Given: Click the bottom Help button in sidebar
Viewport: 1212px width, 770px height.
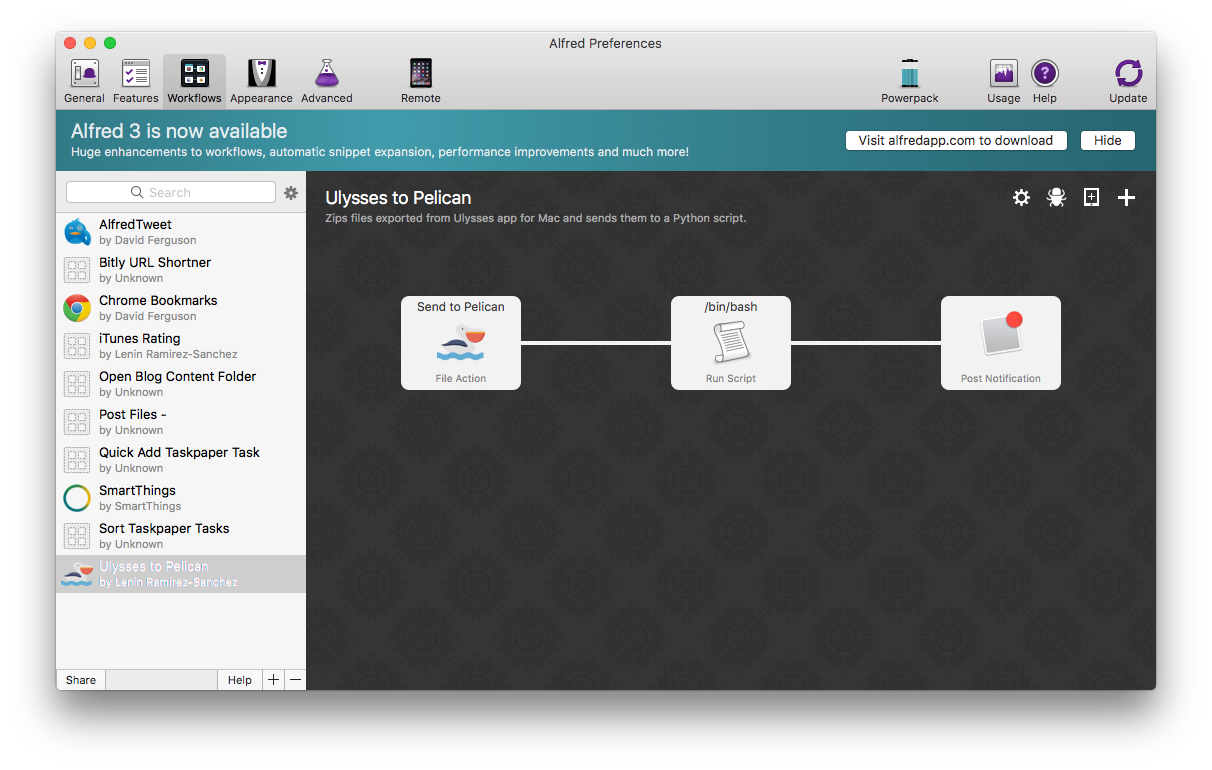Looking at the screenshot, I should [240, 680].
